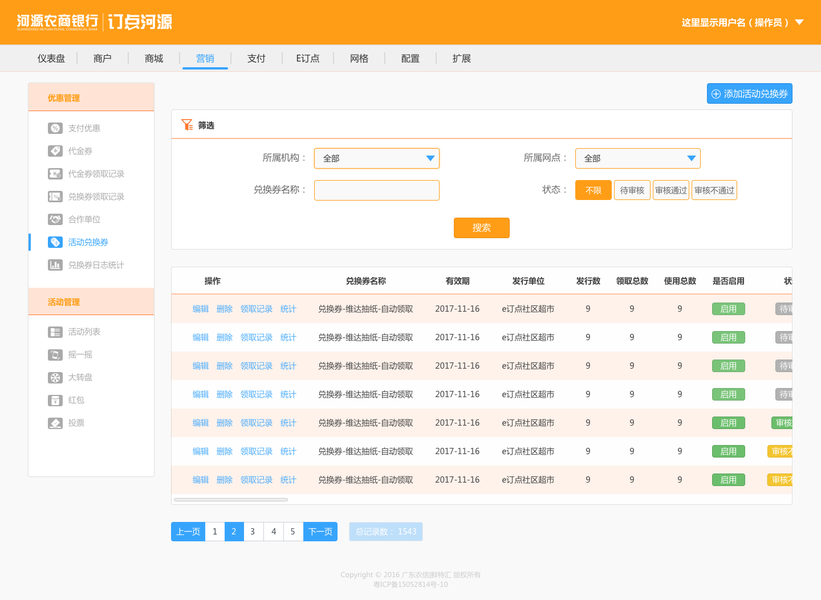821x600 pixels.
Task: Open the 摇一摇 sidebar icon
Action: [x=55, y=354]
